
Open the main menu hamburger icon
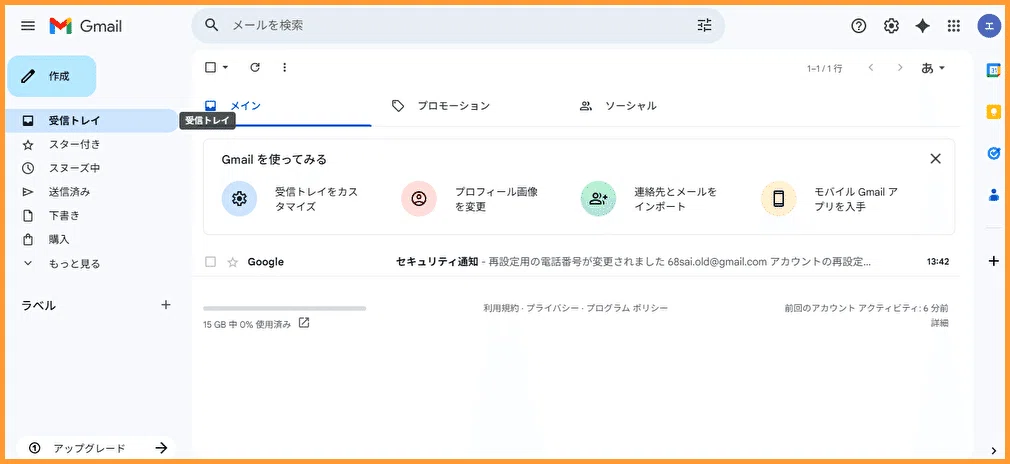(28, 26)
